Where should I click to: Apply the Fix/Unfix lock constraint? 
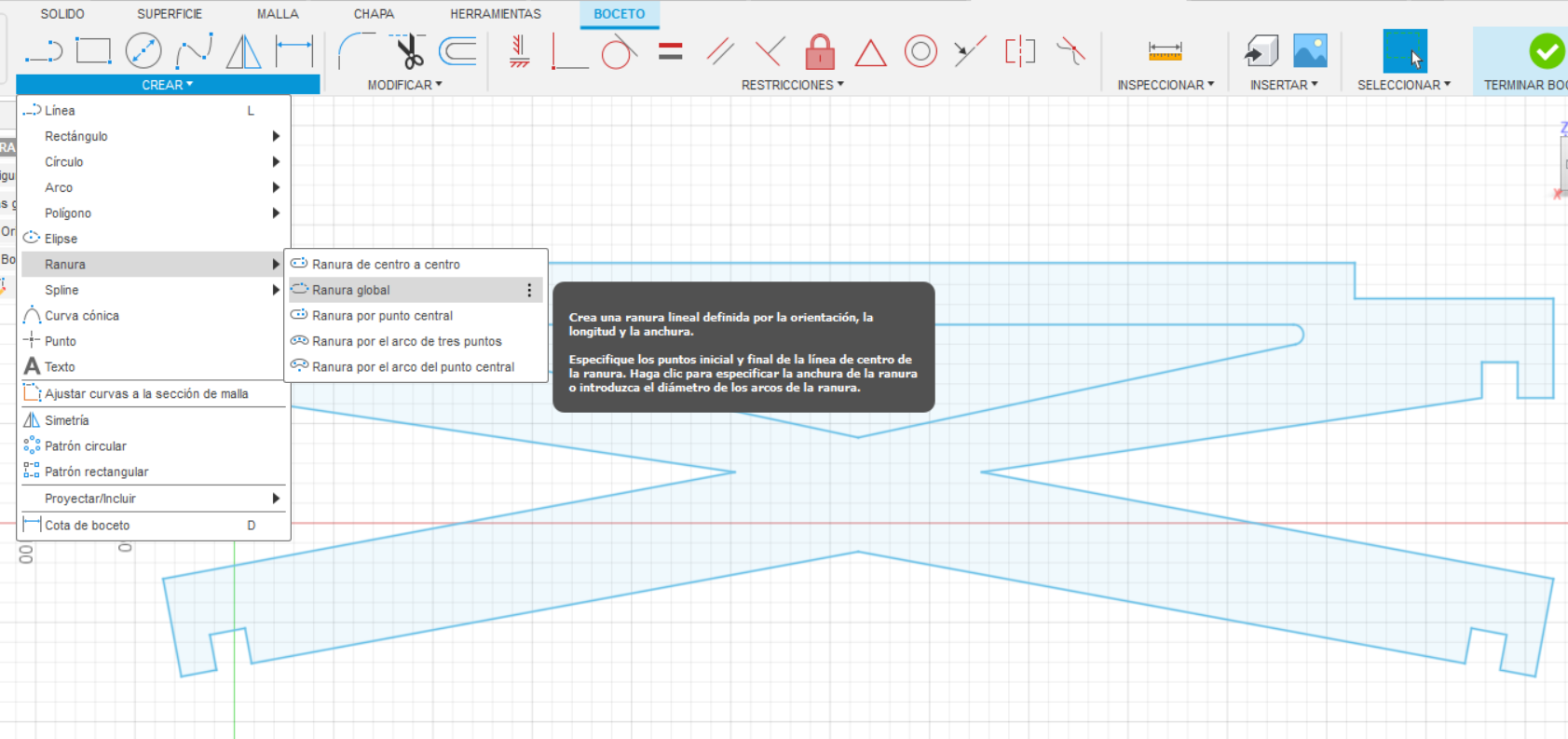coord(820,51)
